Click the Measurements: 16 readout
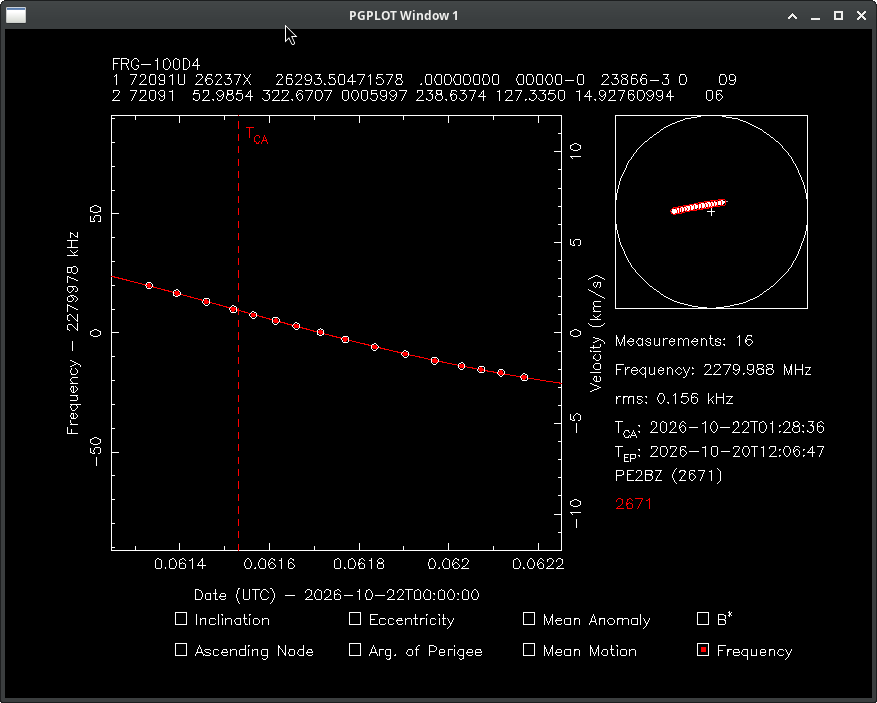 click(684, 341)
